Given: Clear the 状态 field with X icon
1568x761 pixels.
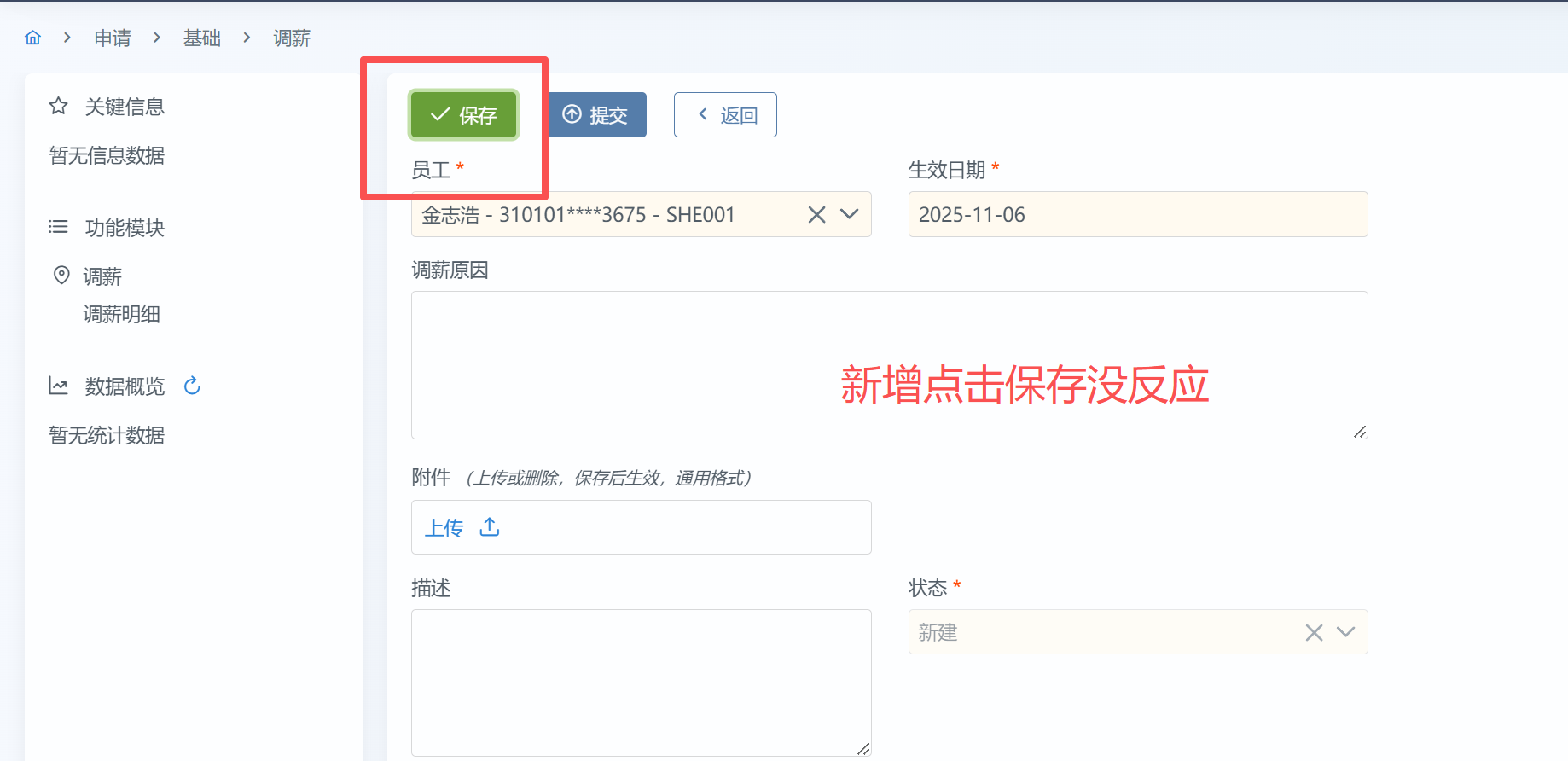Looking at the screenshot, I should [1314, 632].
